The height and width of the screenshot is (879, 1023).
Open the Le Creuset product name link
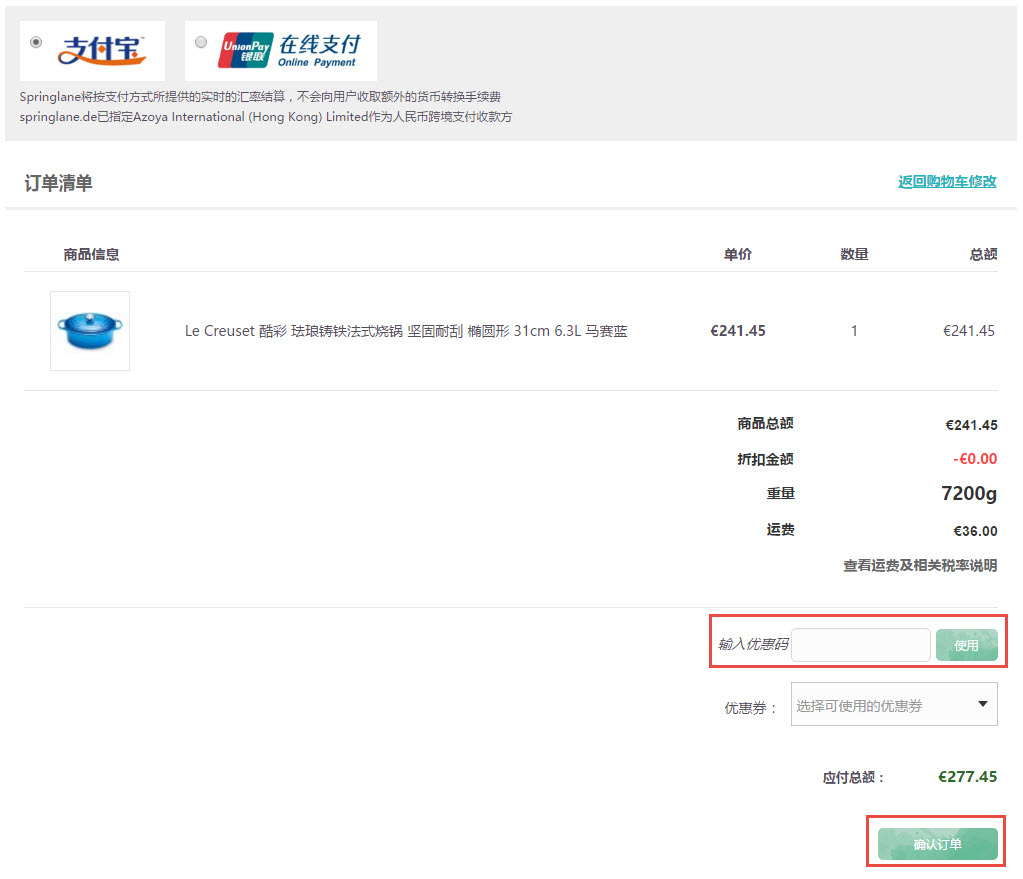[406, 331]
